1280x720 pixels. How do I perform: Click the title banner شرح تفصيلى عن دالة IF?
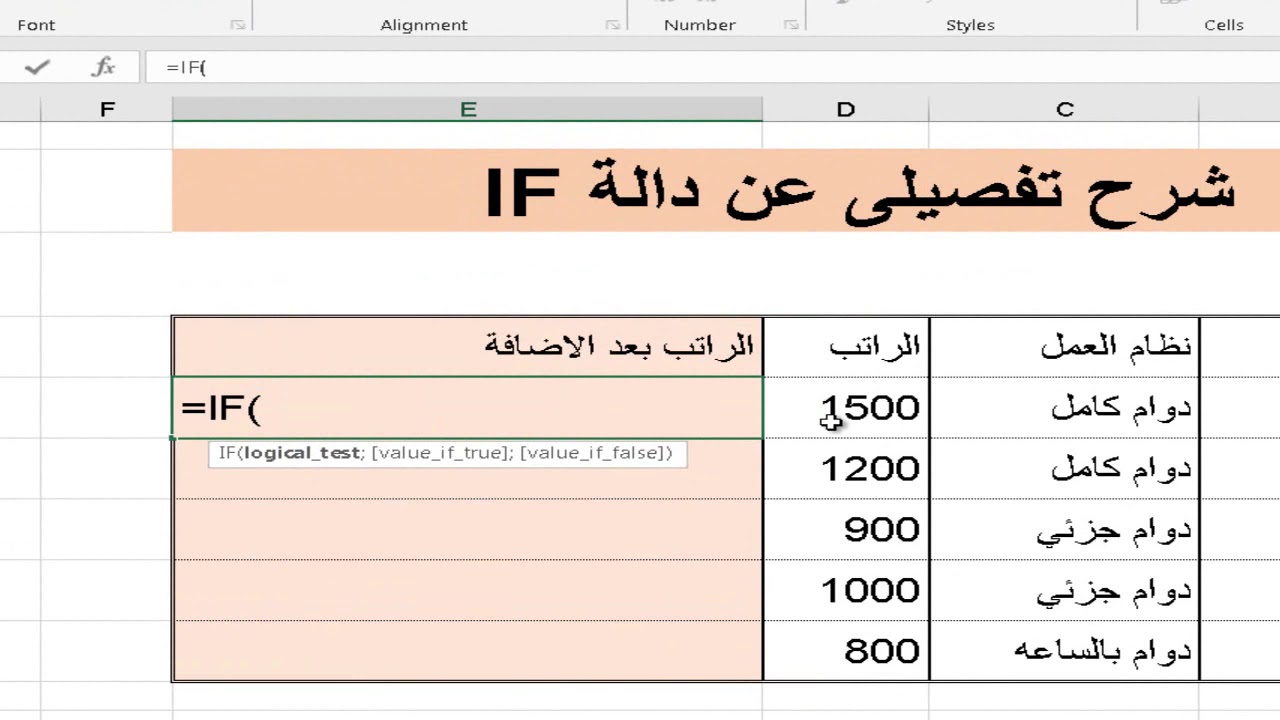pos(726,190)
